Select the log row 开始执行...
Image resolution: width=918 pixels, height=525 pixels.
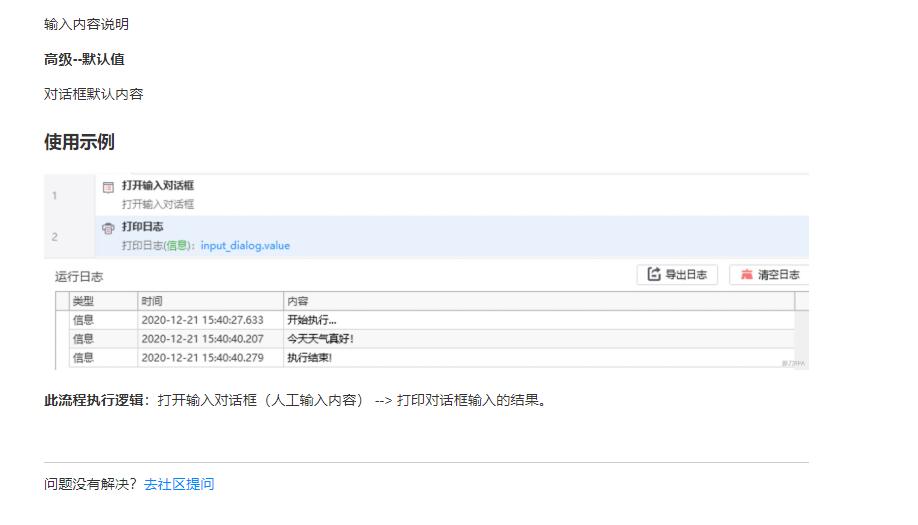click(432, 320)
